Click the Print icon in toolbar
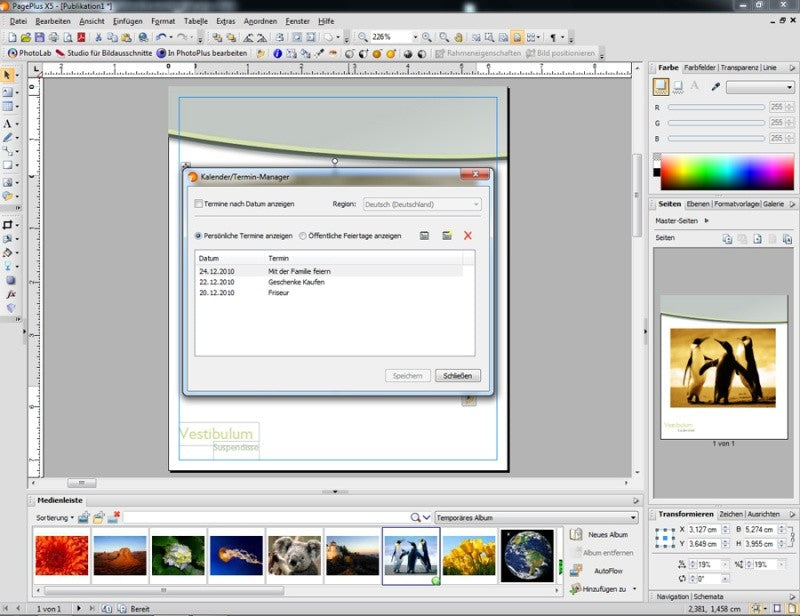Image resolution: width=800 pixels, height=616 pixels. 53,37
